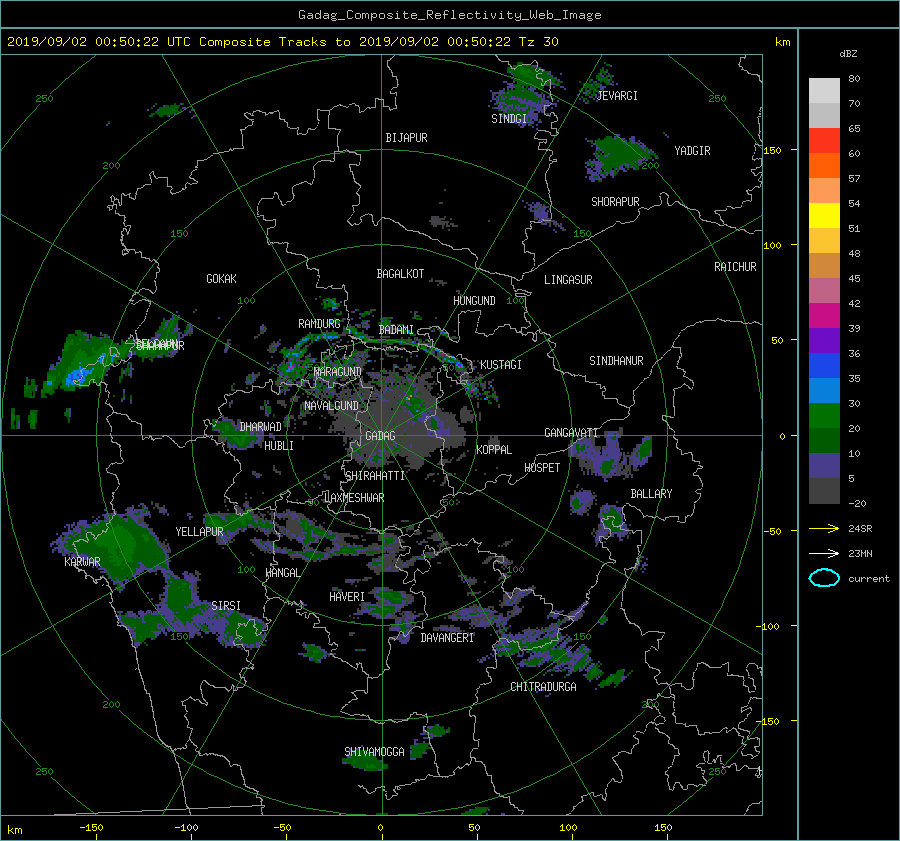The height and width of the screenshot is (841, 900).
Task: Click the '57' value on dBZ scale
Action: pyautogui.click(x=854, y=179)
